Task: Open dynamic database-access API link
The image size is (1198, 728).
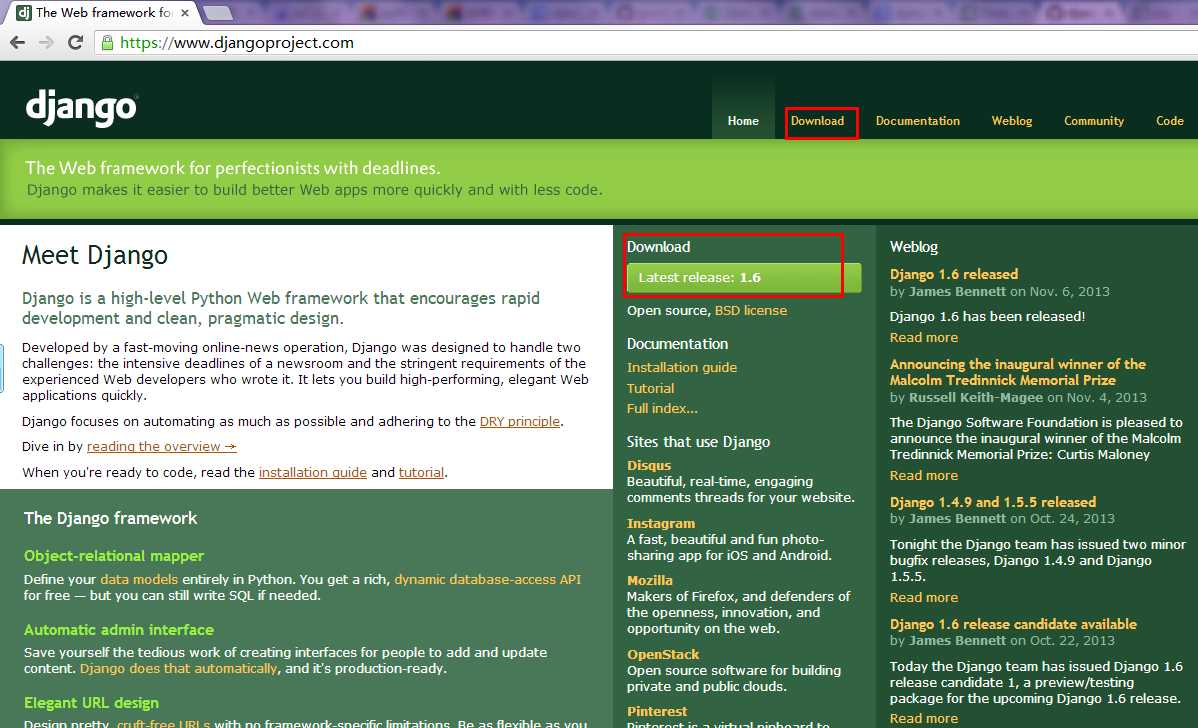Action: coord(487,580)
